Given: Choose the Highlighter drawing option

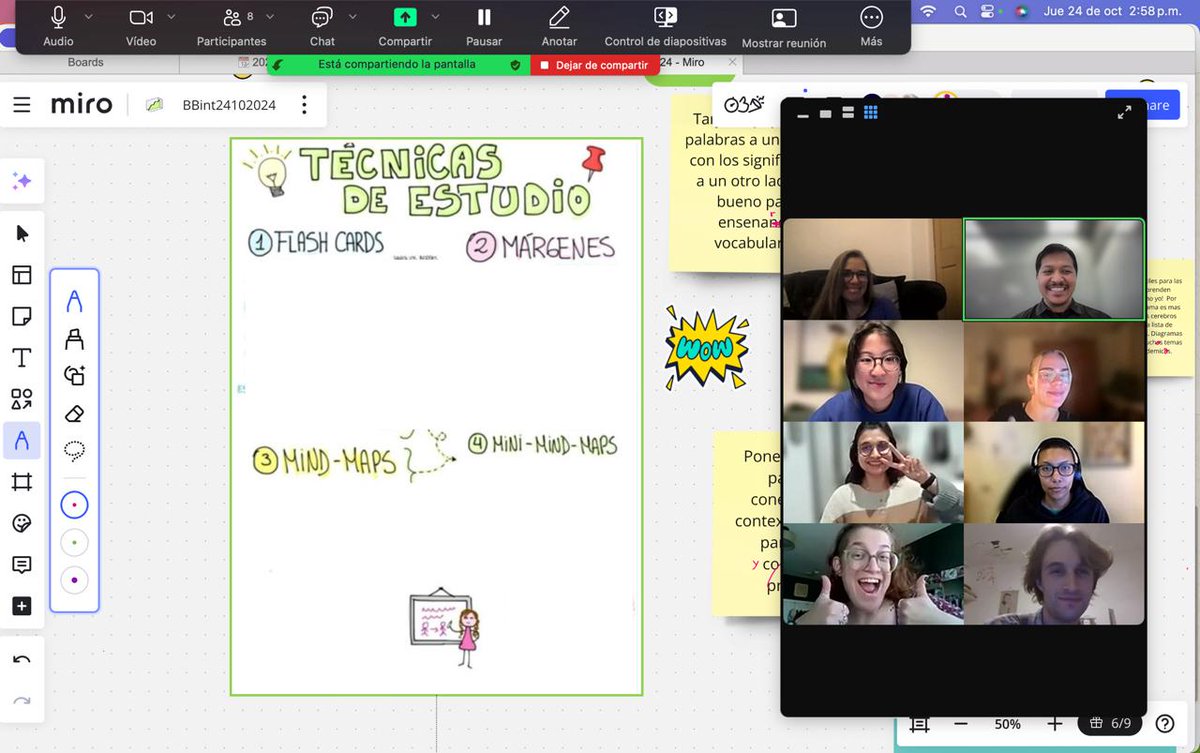Looking at the screenshot, I should pyautogui.click(x=74, y=339).
